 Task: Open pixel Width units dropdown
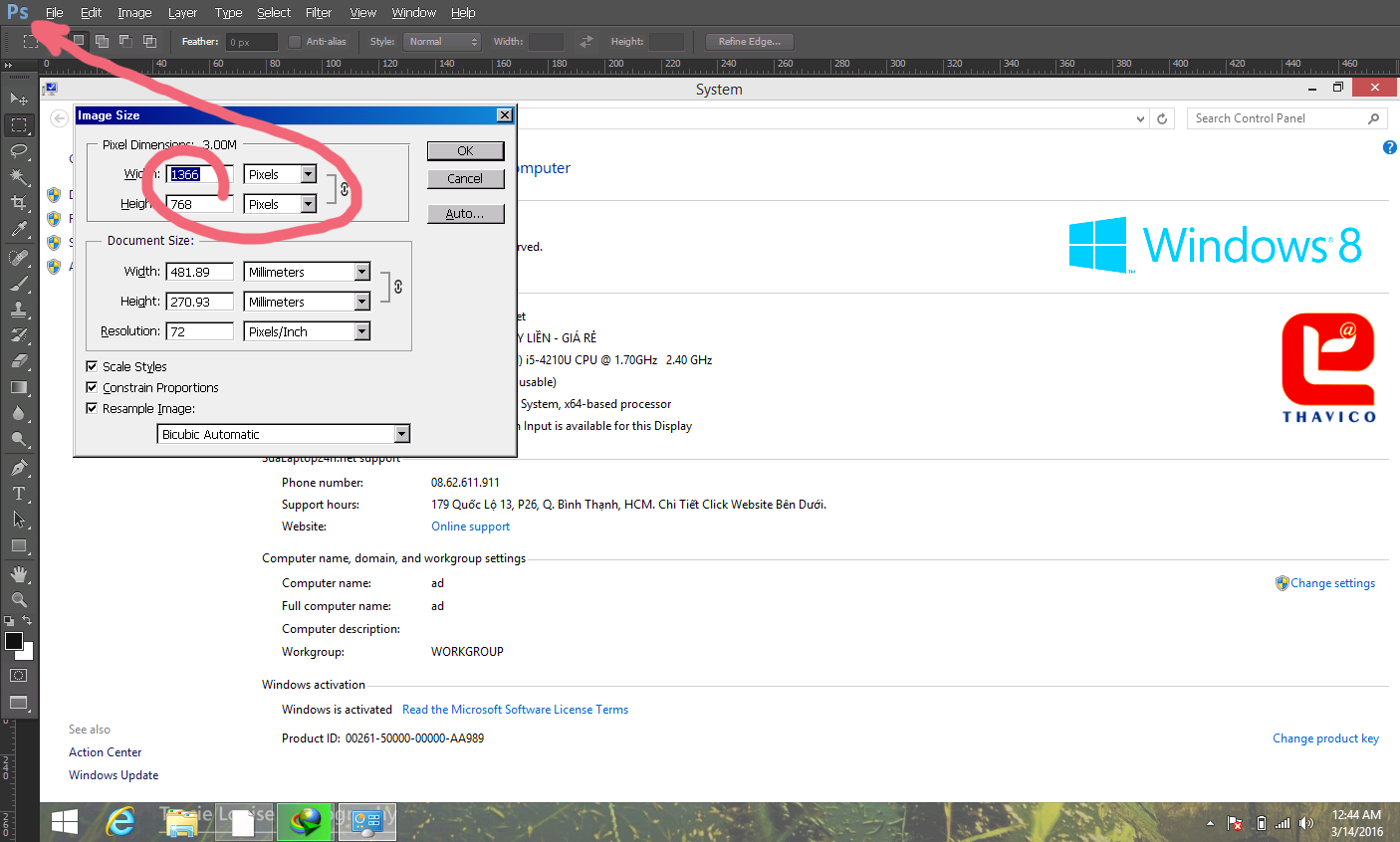[x=280, y=174]
